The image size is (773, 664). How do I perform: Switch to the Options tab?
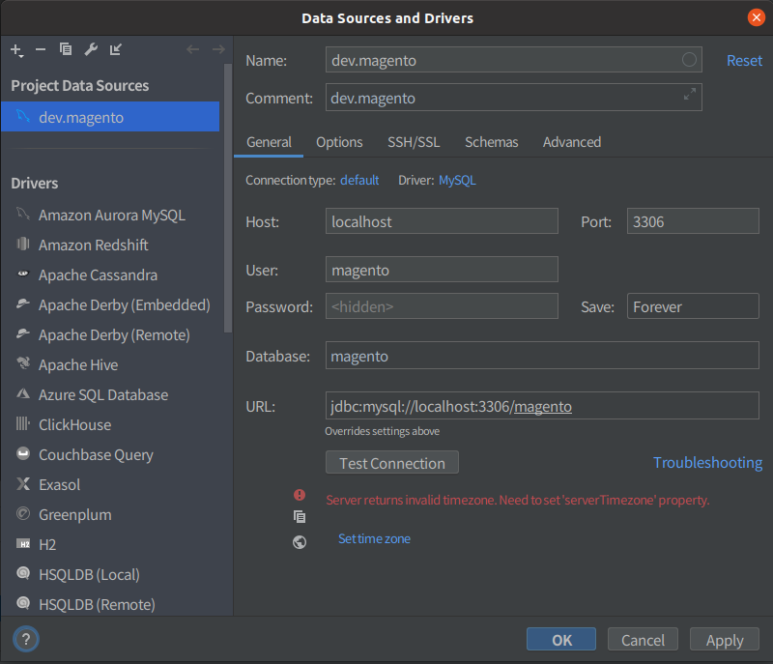[x=339, y=142]
